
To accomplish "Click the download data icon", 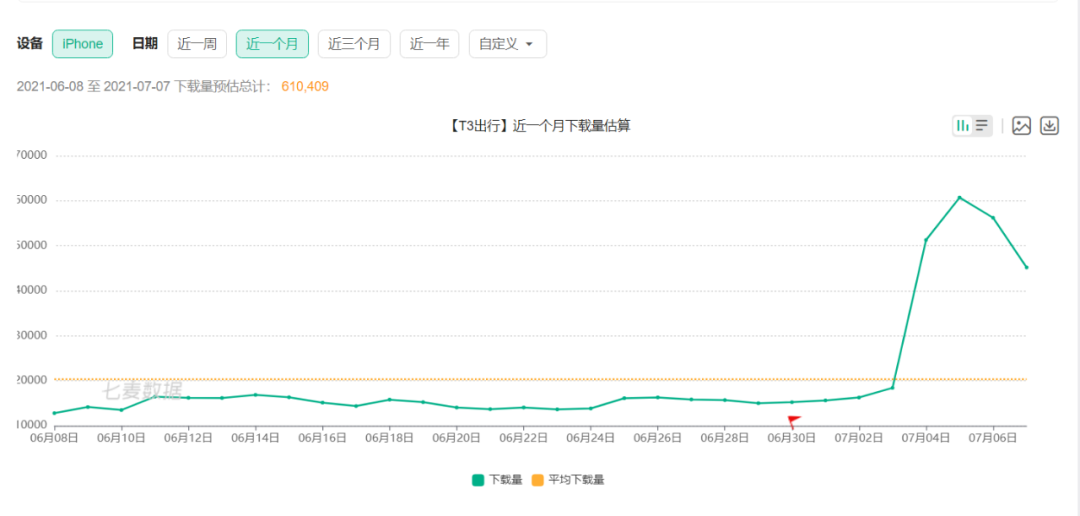I will [x=1049, y=126].
